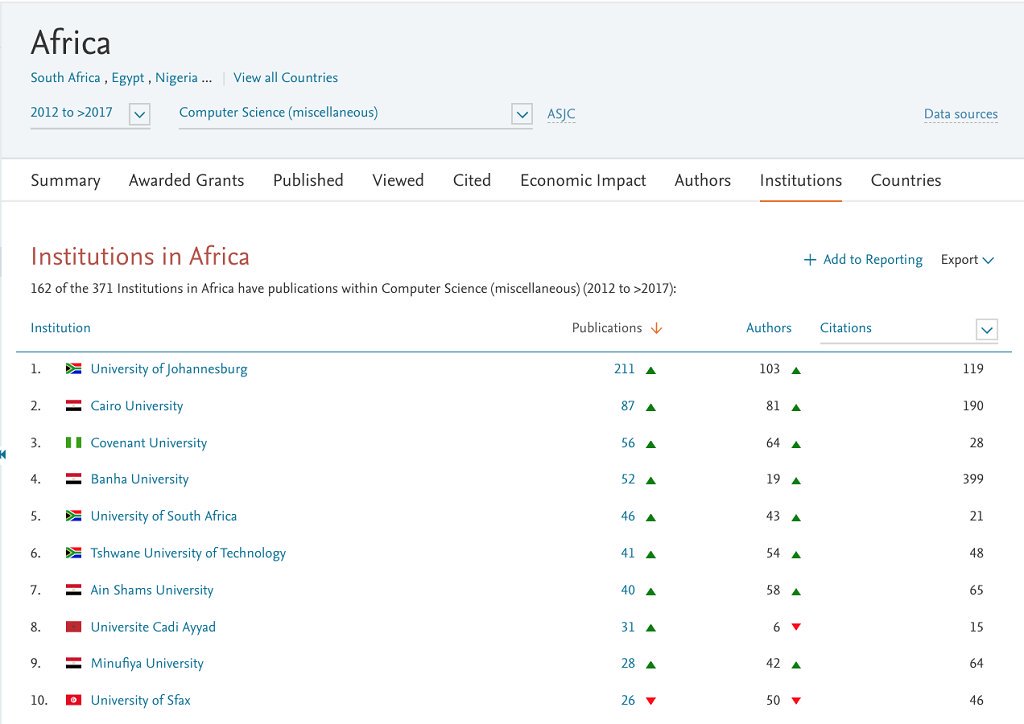This screenshot has width=1024, height=724.
Task: Click the green up-trend arrow beside 211 publications
Action: click(650, 370)
